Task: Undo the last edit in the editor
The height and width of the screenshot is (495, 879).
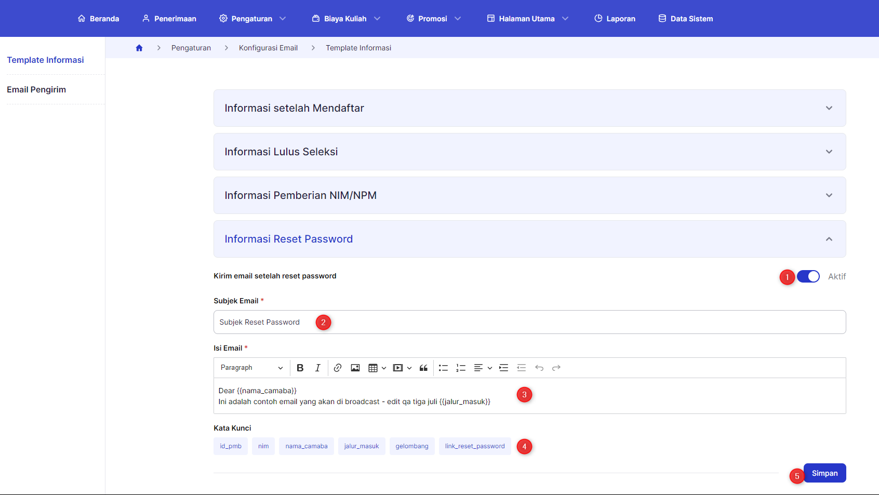Action: point(539,368)
